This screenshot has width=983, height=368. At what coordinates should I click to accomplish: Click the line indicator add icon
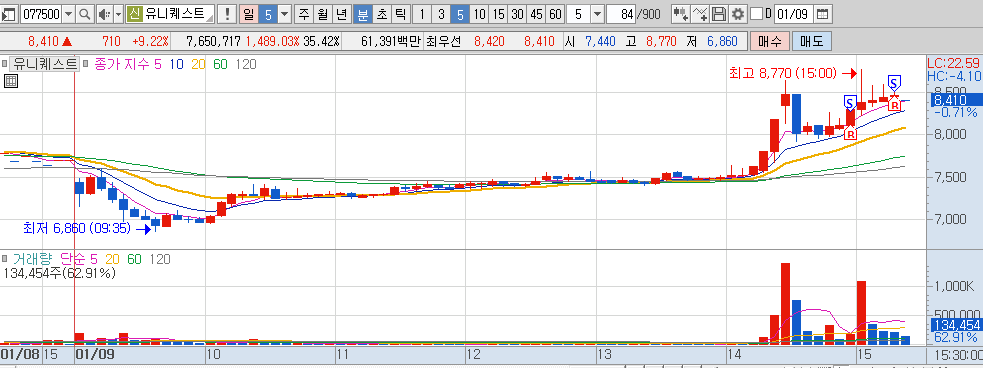pyautogui.click(x=701, y=14)
